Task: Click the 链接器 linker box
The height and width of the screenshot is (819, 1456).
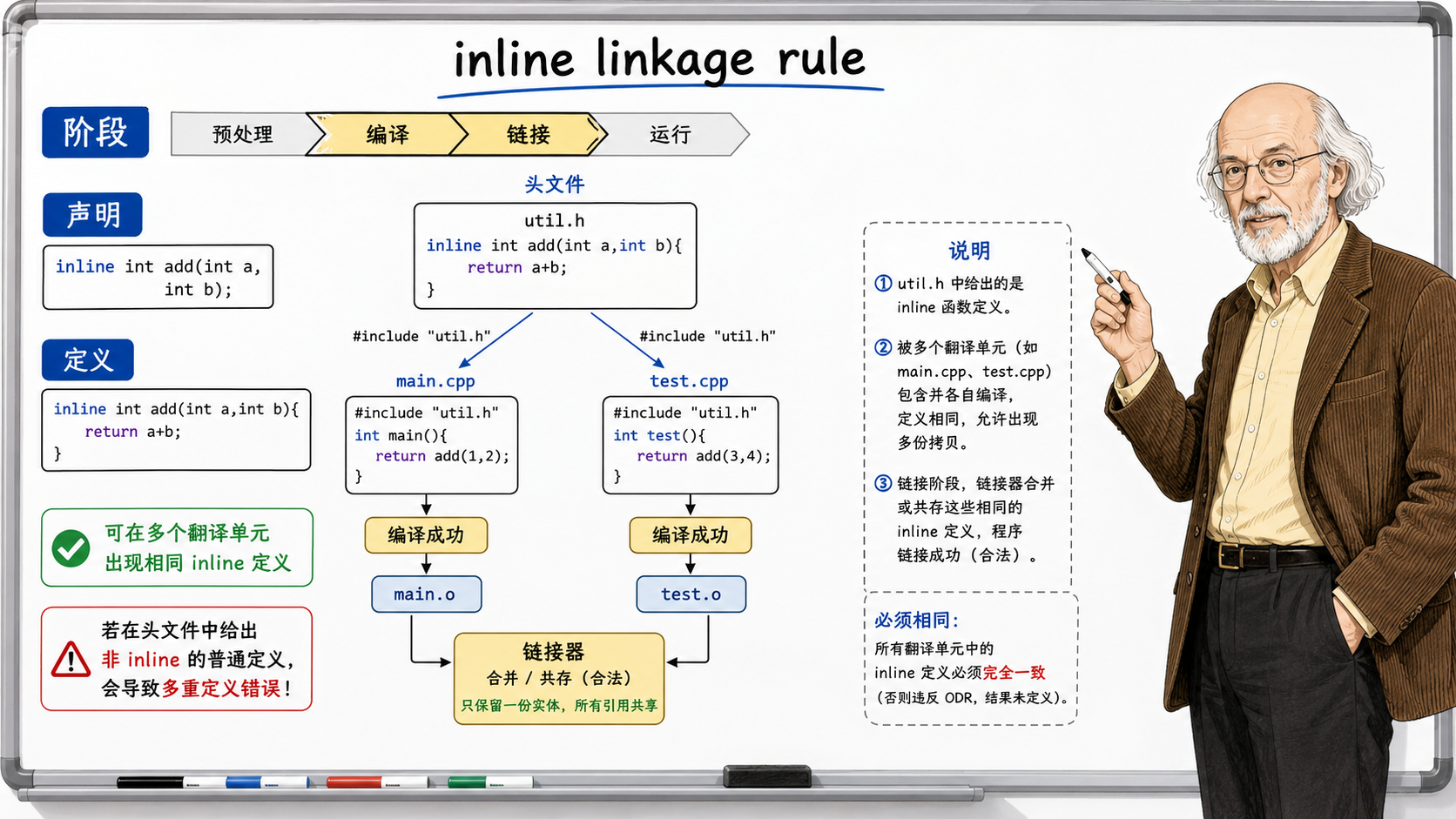Action: click(x=559, y=679)
